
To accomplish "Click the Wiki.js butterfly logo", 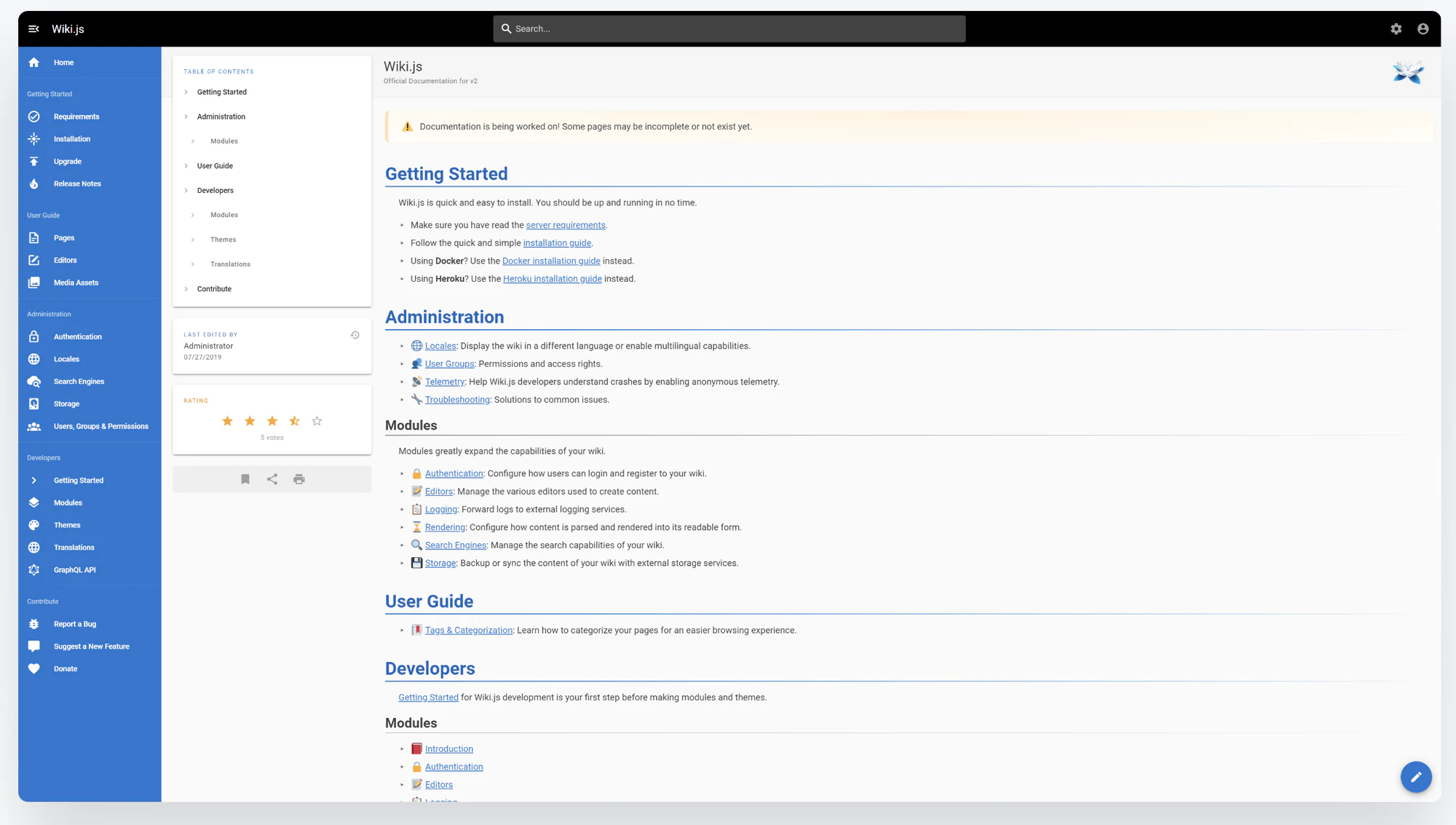I will pyautogui.click(x=1408, y=72).
